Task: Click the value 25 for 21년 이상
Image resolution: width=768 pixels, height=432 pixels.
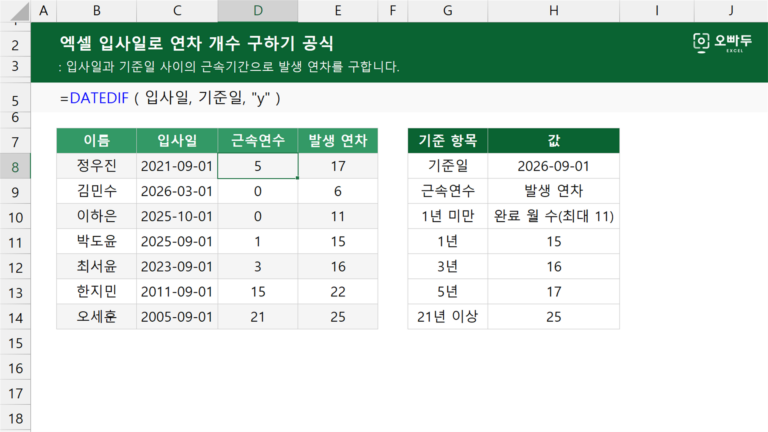Action: [553, 317]
